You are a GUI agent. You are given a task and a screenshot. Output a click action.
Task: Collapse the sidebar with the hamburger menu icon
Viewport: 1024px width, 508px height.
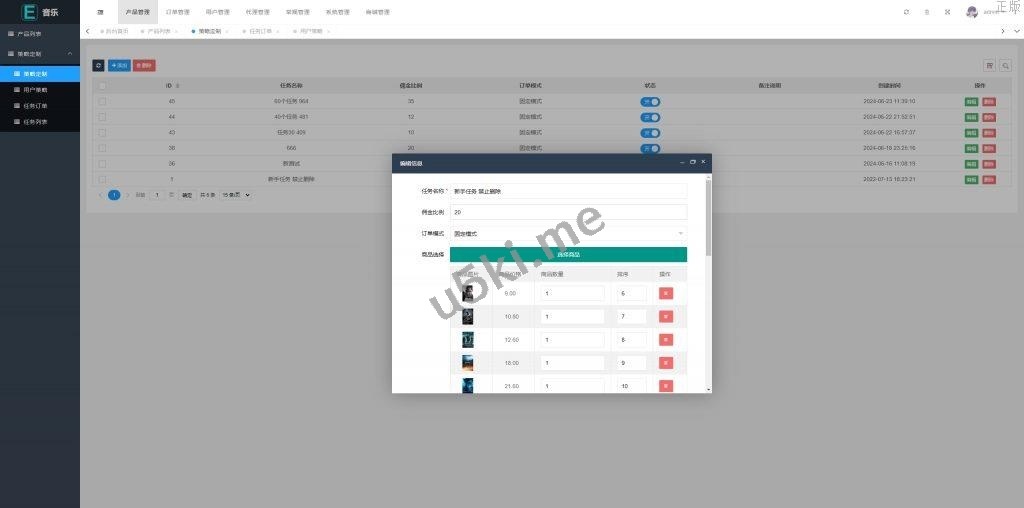pos(100,12)
